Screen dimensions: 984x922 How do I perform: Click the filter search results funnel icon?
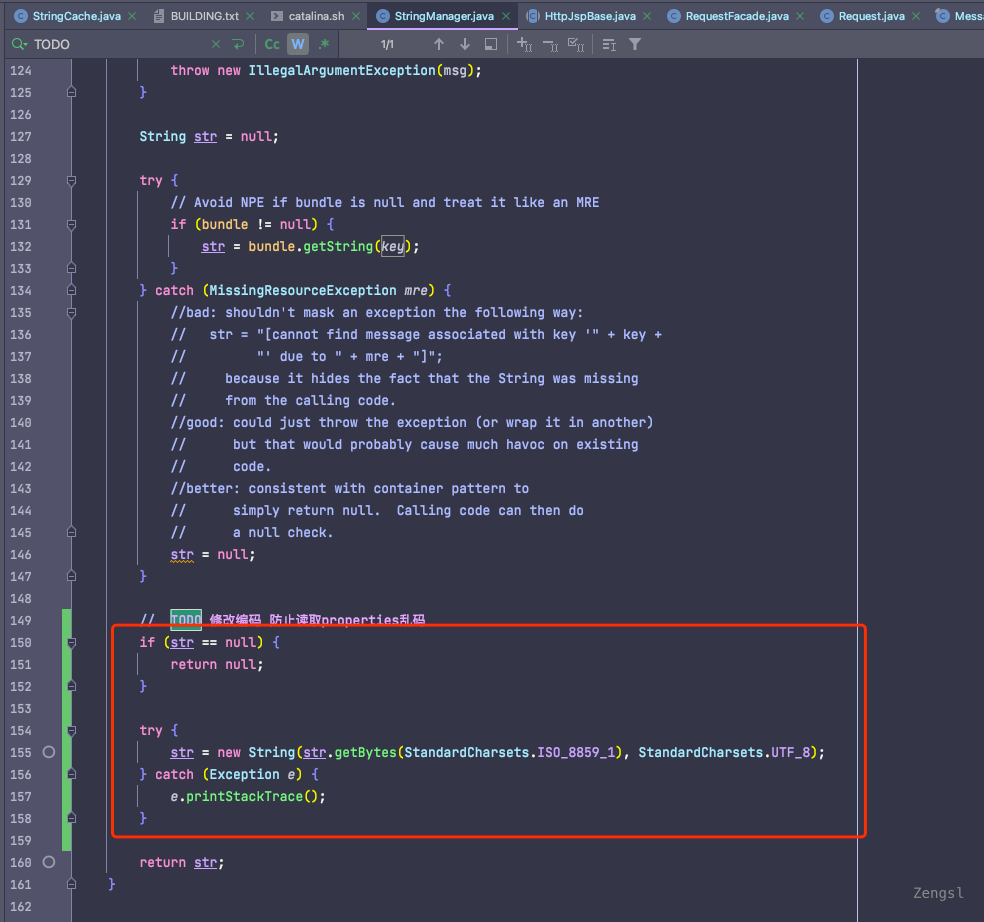click(634, 45)
